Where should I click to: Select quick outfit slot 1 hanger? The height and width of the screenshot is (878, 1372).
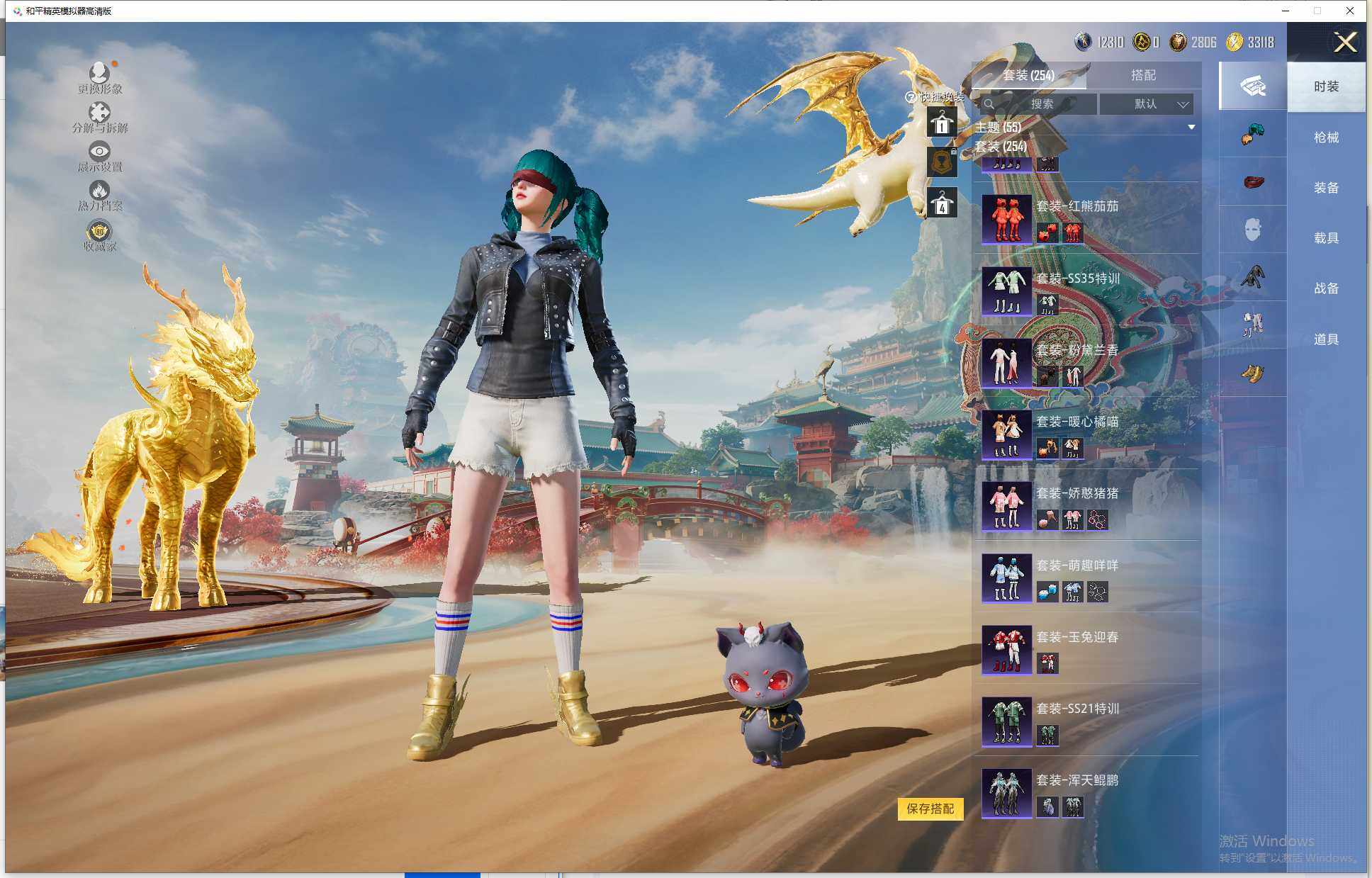tap(942, 123)
